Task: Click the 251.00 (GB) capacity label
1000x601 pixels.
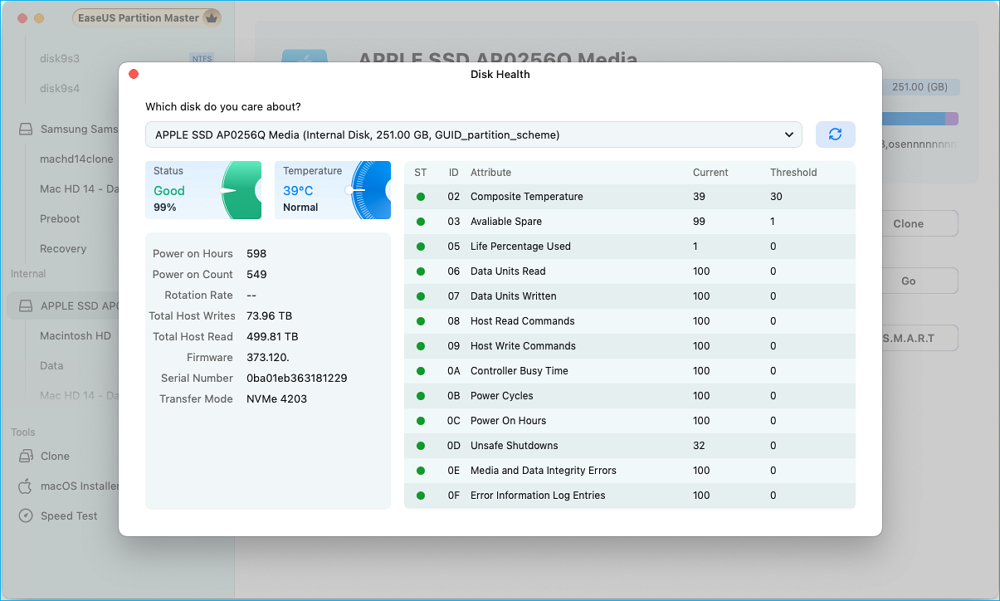Action: tap(920, 87)
